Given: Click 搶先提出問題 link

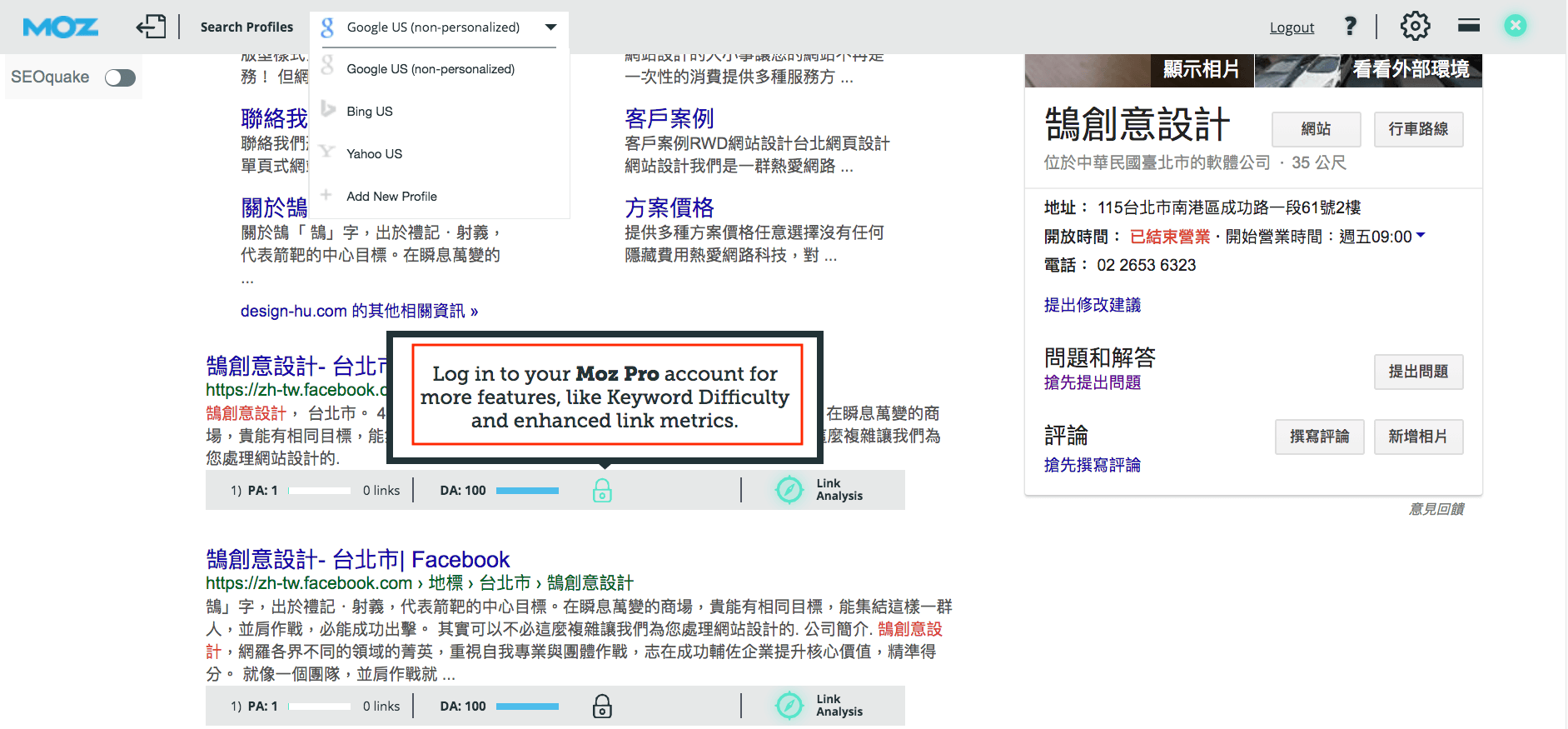Looking at the screenshot, I should [1093, 382].
